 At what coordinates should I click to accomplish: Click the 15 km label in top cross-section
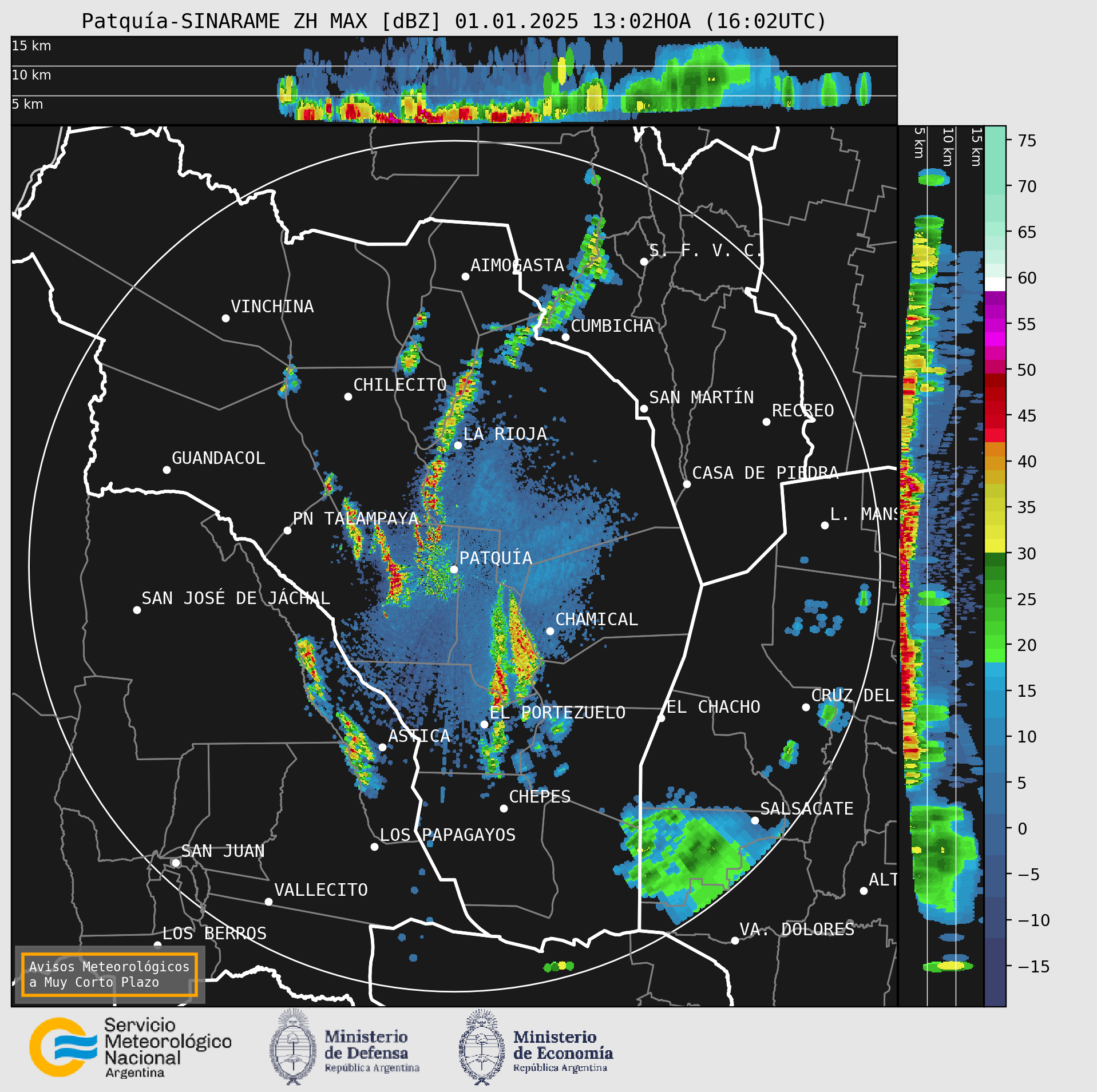click(x=31, y=46)
